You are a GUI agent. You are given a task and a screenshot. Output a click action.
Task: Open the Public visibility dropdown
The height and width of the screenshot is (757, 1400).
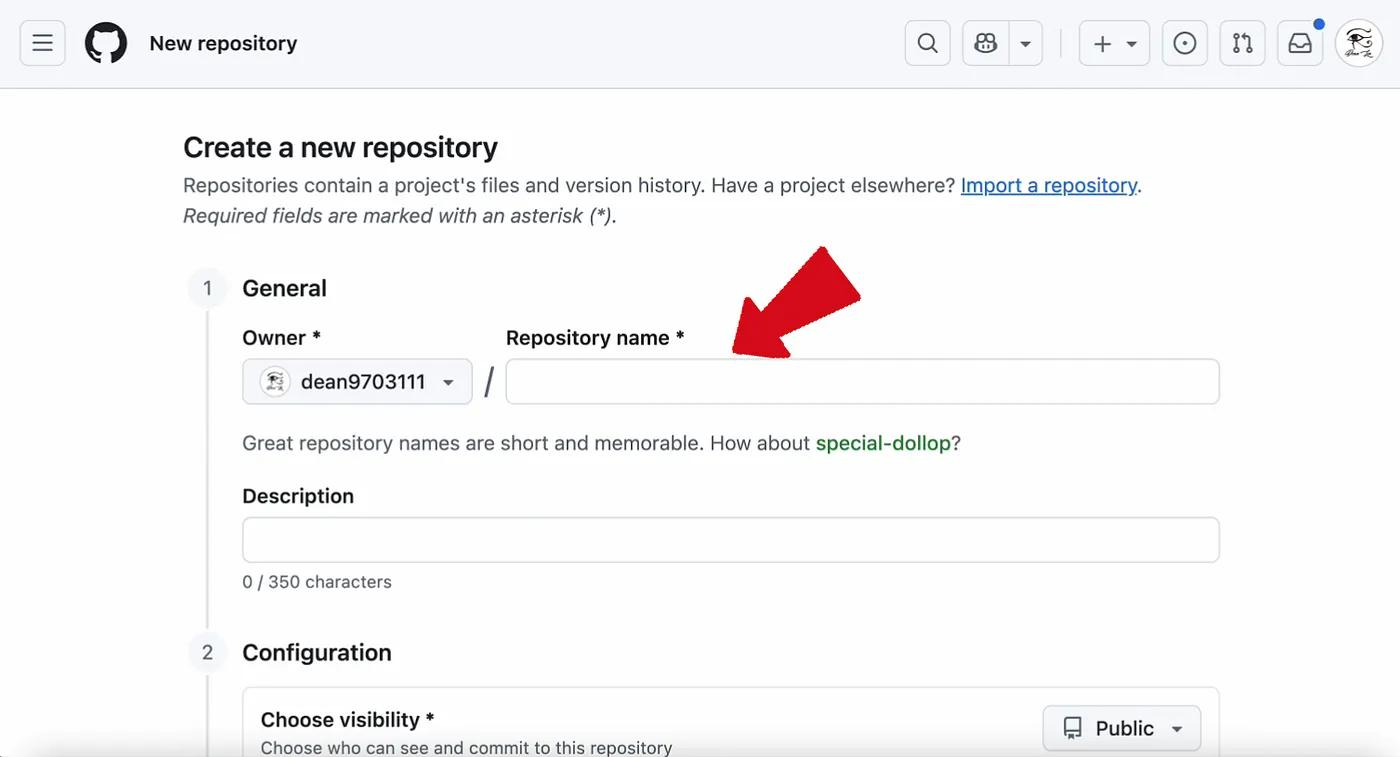[1122, 728]
